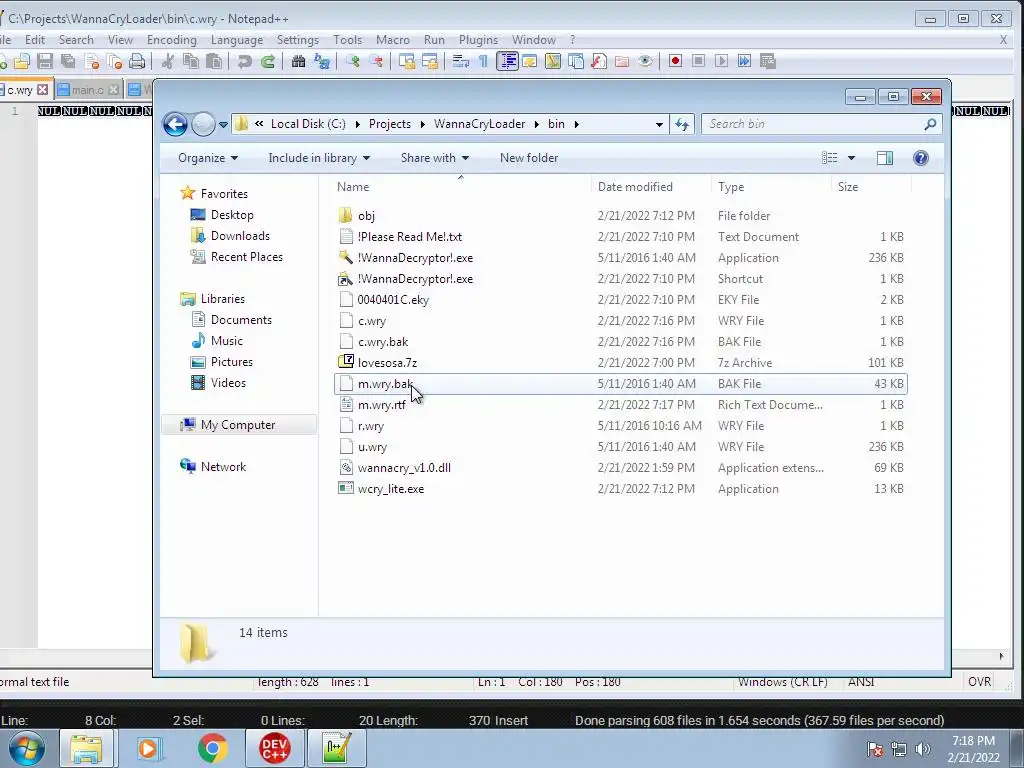Toggle file monitoring eye icon
The height and width of the screenshot is (768, 1024).
click(x=645, y=61)
